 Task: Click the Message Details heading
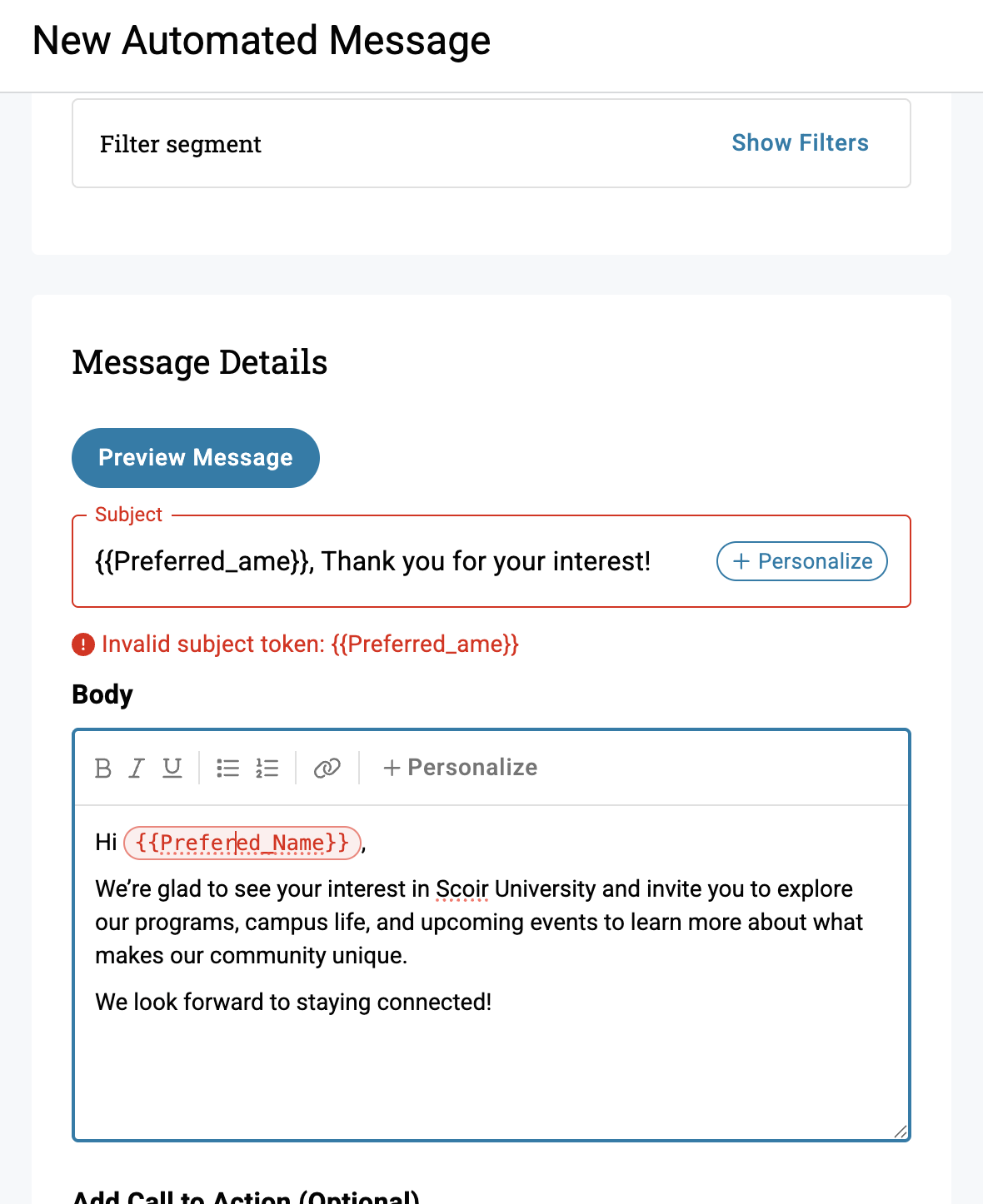coord(200,362)
